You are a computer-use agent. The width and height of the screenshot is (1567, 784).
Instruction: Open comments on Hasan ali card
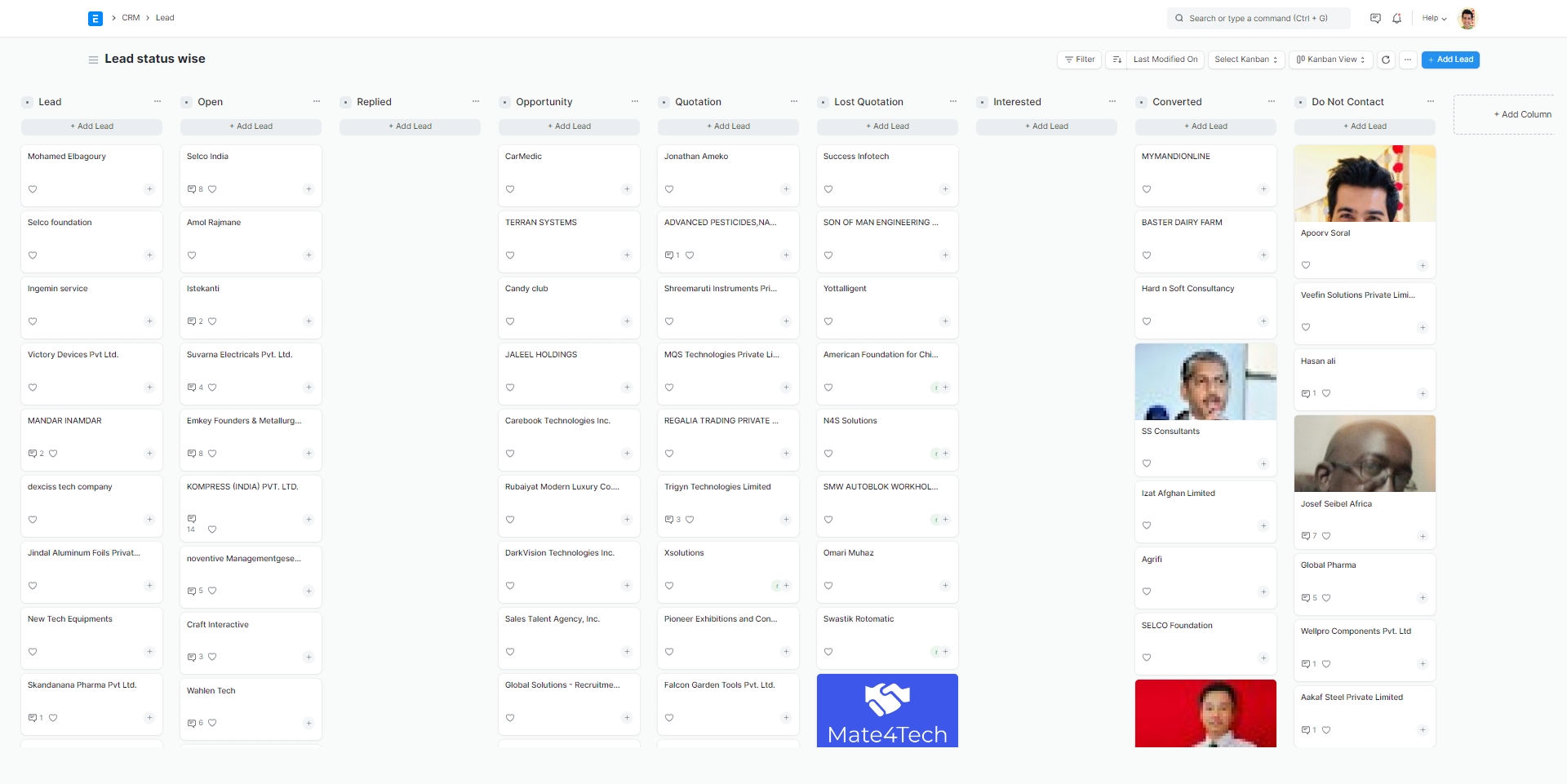tap(1309, 393)
